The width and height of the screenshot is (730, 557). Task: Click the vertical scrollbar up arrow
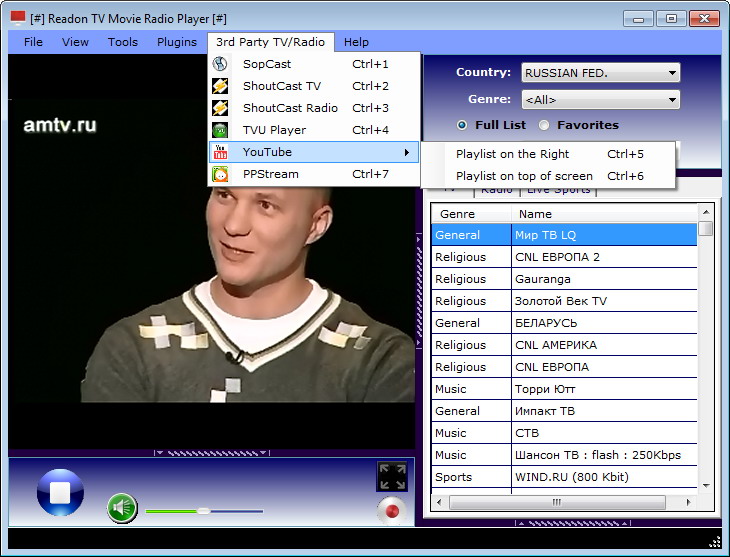[x=706, y=212]
